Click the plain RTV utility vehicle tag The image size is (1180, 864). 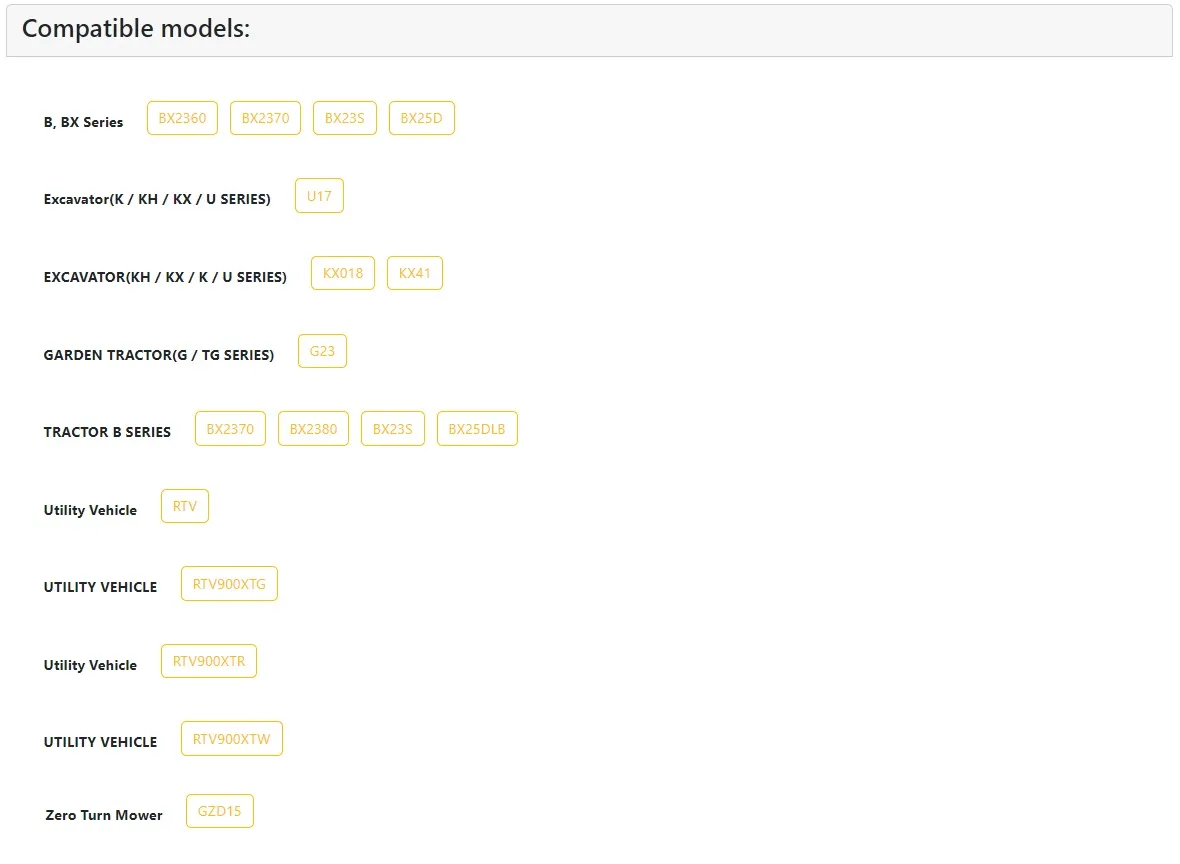(185, 506)
